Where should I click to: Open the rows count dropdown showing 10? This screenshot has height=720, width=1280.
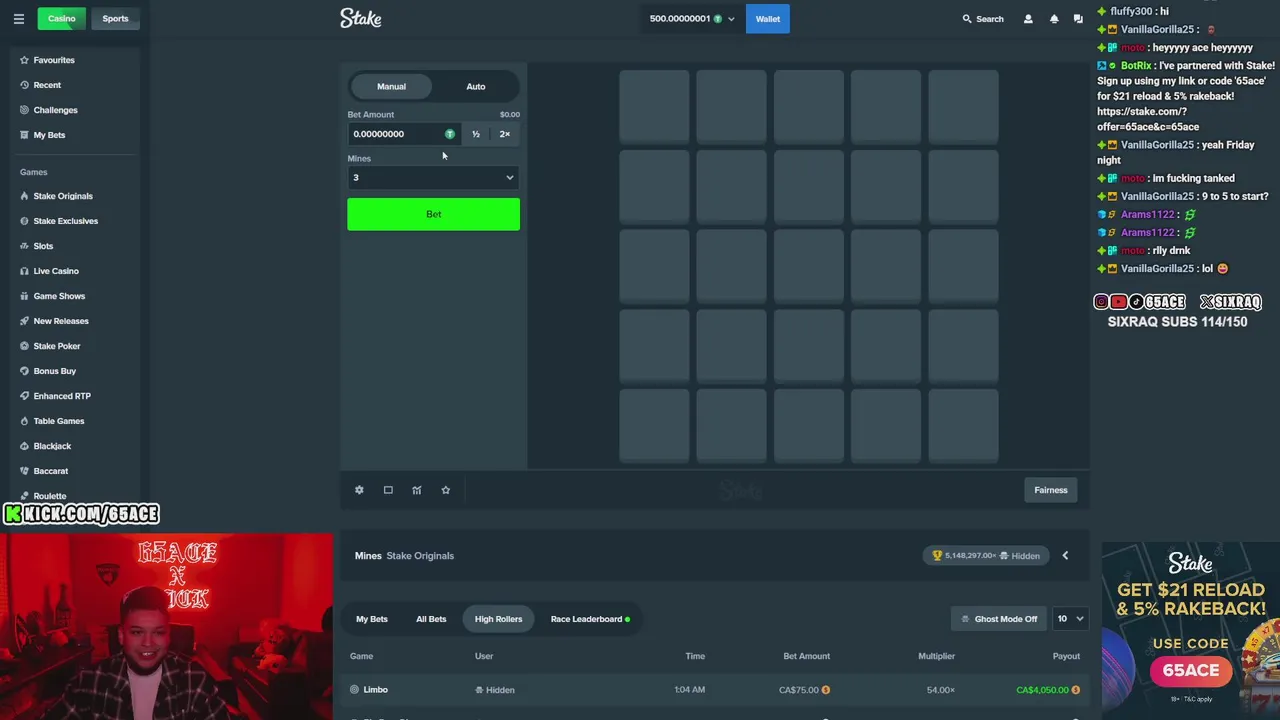point(1070,619)
